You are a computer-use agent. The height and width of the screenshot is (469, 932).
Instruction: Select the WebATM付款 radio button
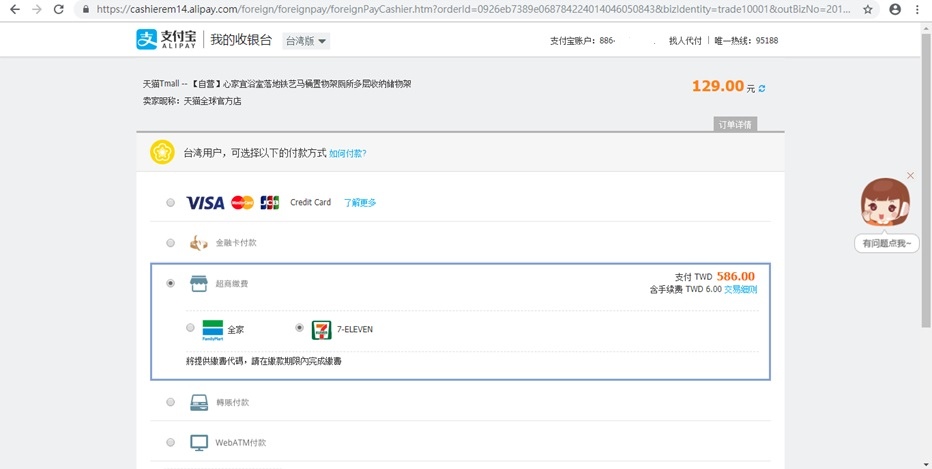click(x=171, y=443)
